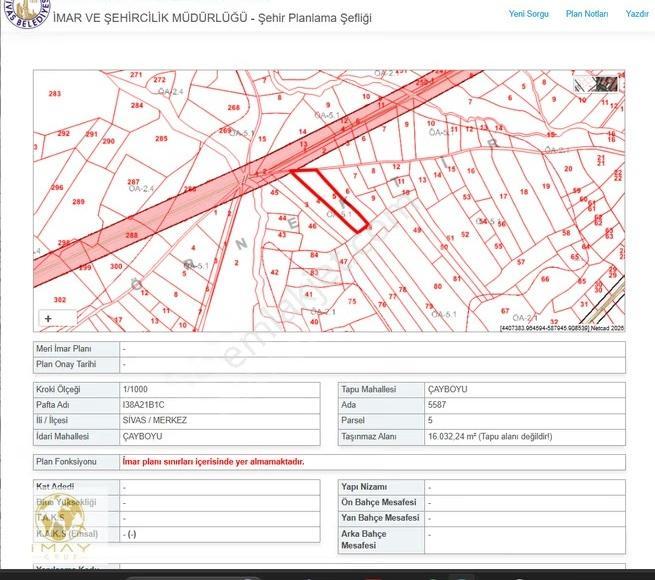
Task: Click parcel 66 on the map
Action: (x=545, y=279)
